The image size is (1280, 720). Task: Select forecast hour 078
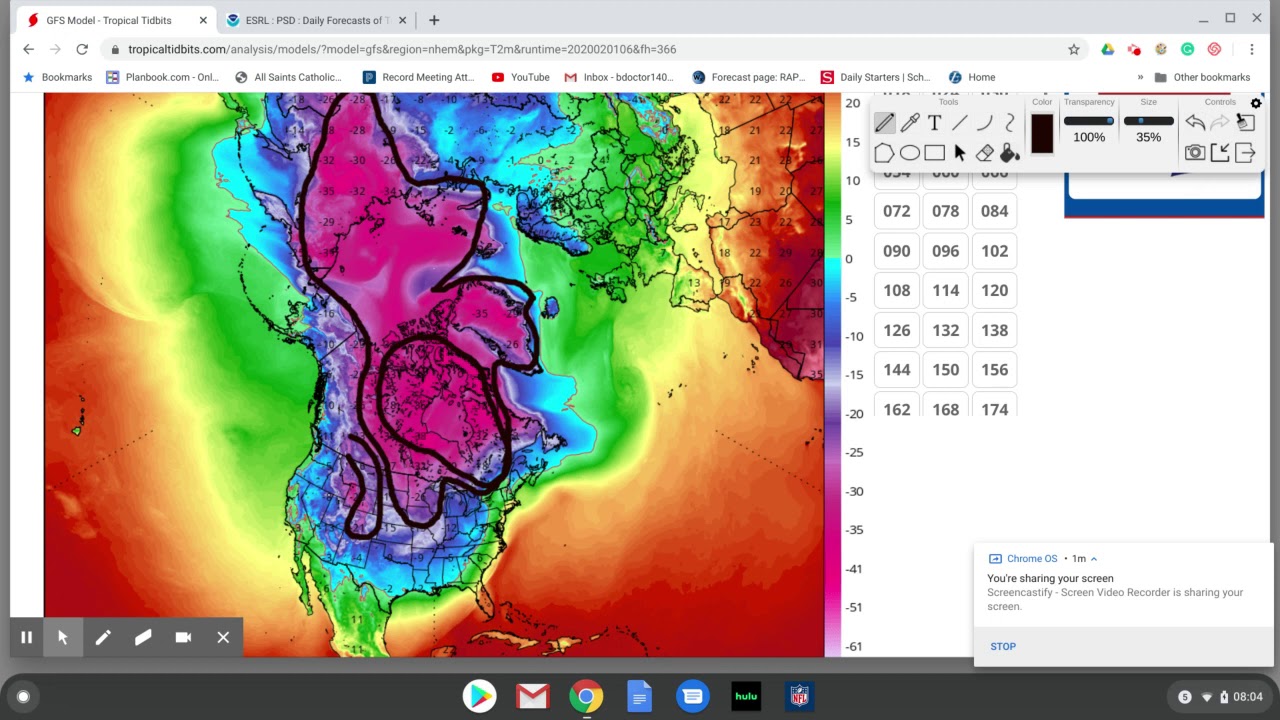point(946,211)
